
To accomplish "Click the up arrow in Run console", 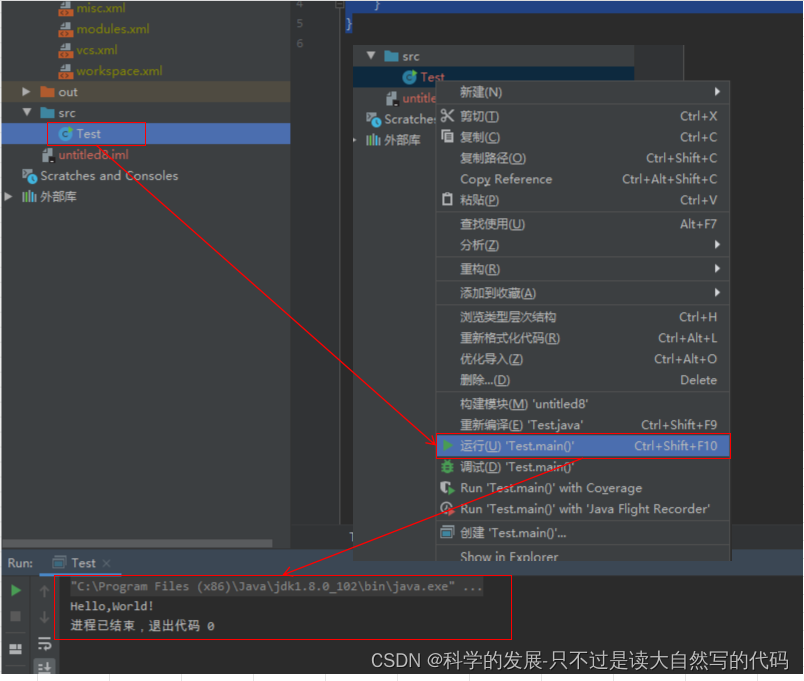I will pos(44,591).
